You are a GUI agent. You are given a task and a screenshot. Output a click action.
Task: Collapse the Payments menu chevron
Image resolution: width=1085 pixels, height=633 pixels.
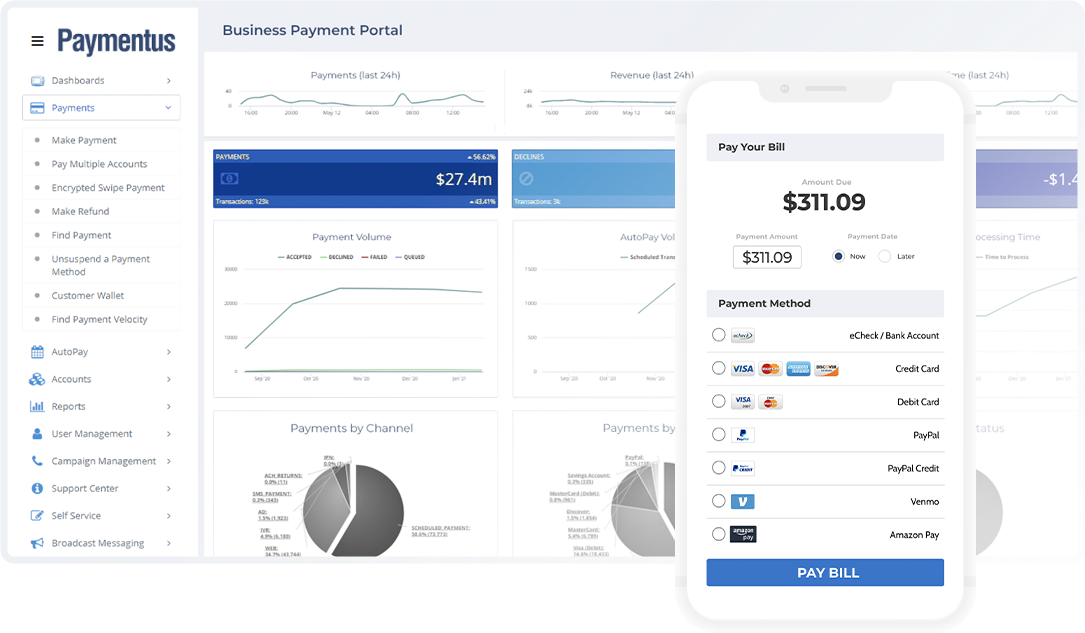[168, 108]
